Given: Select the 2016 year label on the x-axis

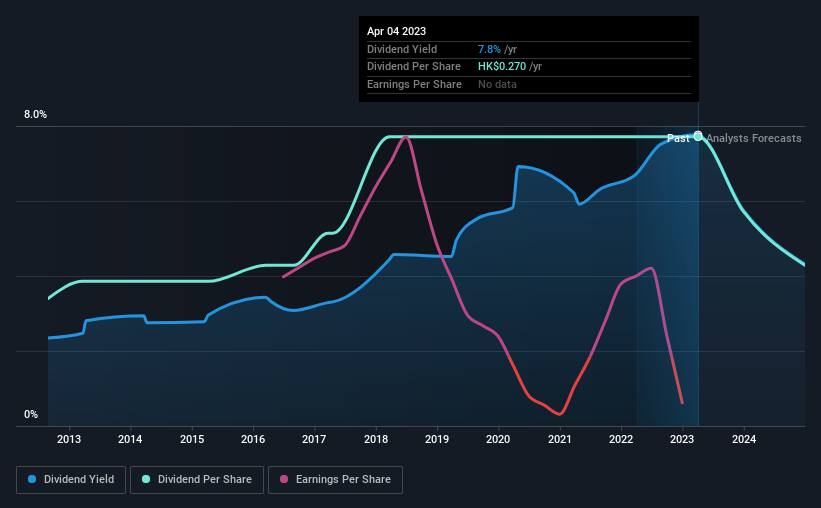Looking at the screenshot, I should pyautogui.click(x=253, y=439).
